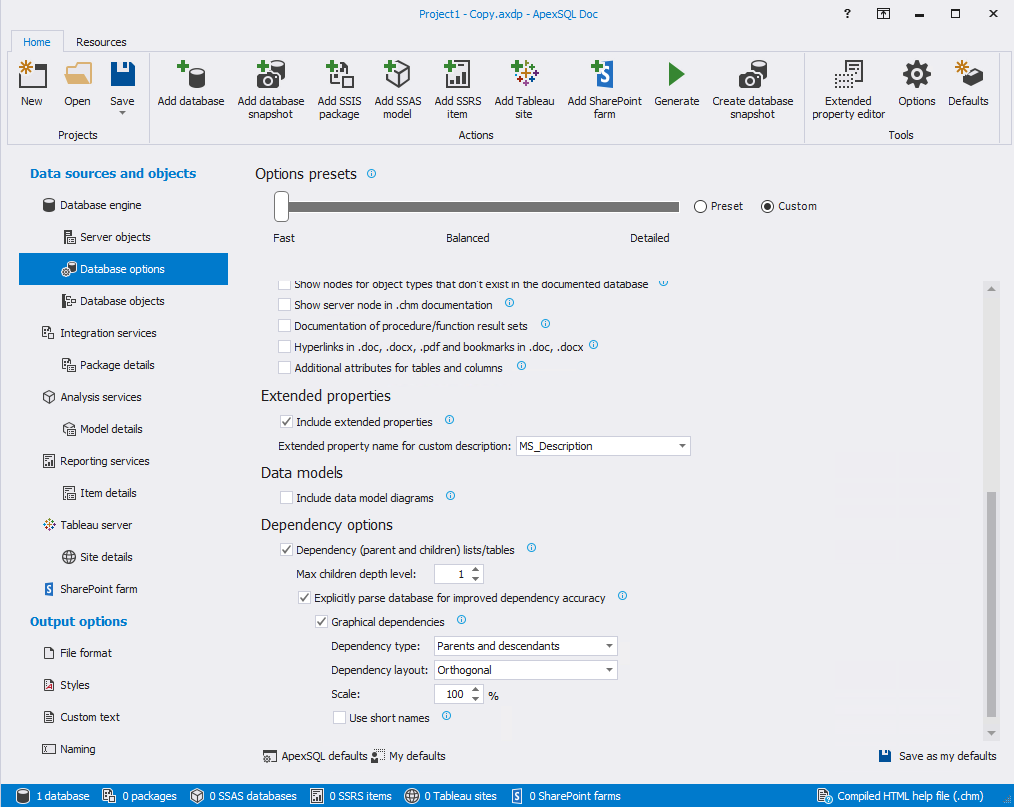Viewport: 1014px width, 807px height.
Task: Open Dependency type dropdown
Action: pyautogui.click(x=609, y=646)
